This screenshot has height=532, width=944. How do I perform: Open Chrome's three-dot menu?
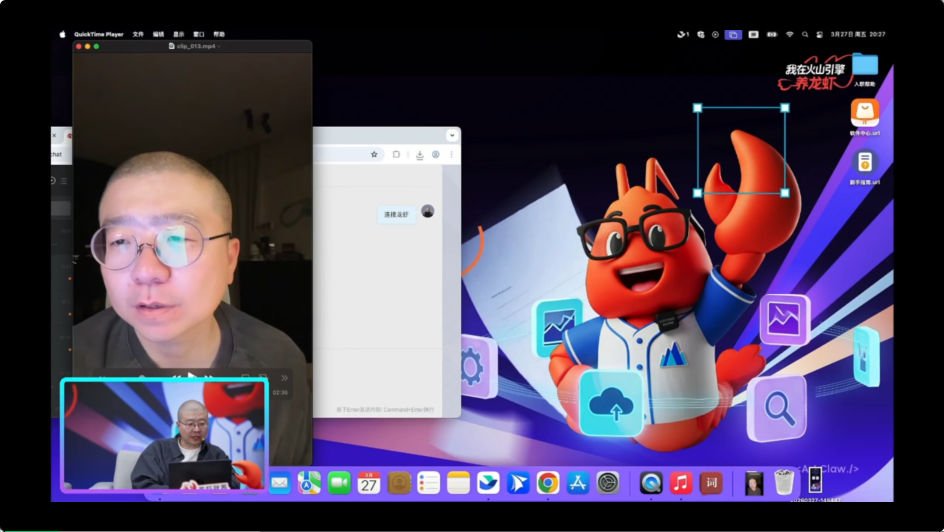(452, 155)
